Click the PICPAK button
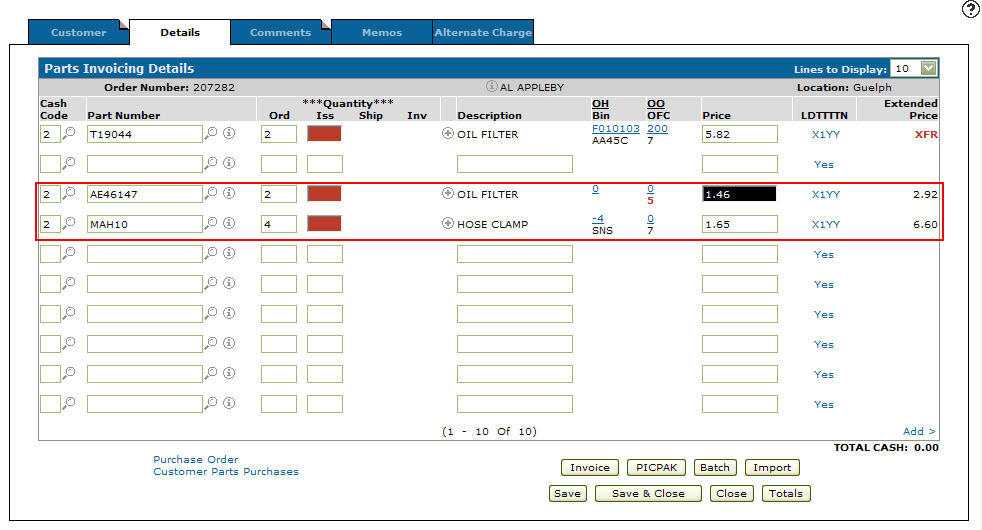Screen dimensions: 982x530 coord(656,467)
